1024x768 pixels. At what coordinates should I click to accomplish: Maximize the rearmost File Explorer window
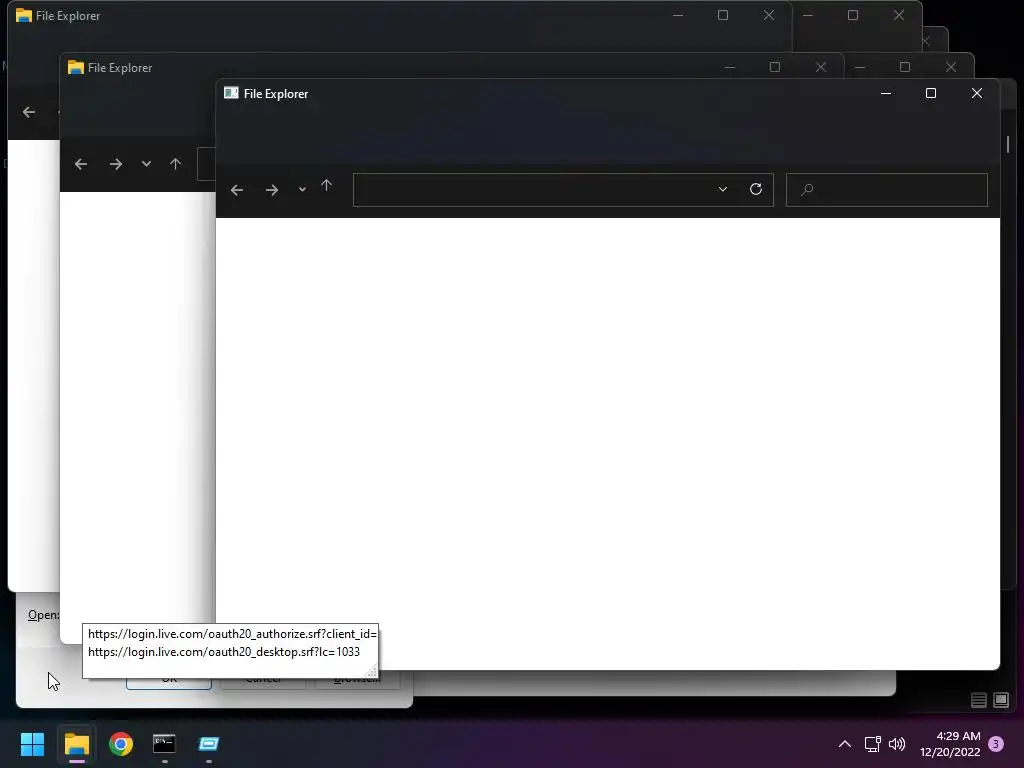(x=723, y=15)
